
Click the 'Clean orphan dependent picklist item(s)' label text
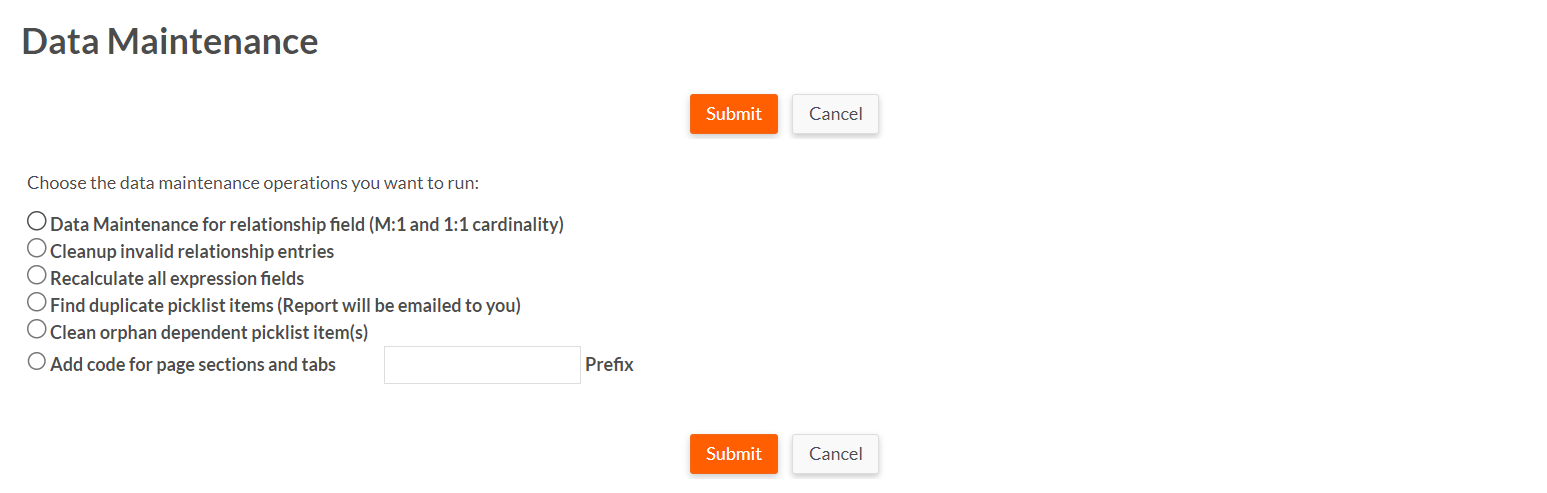click(210, 333)
